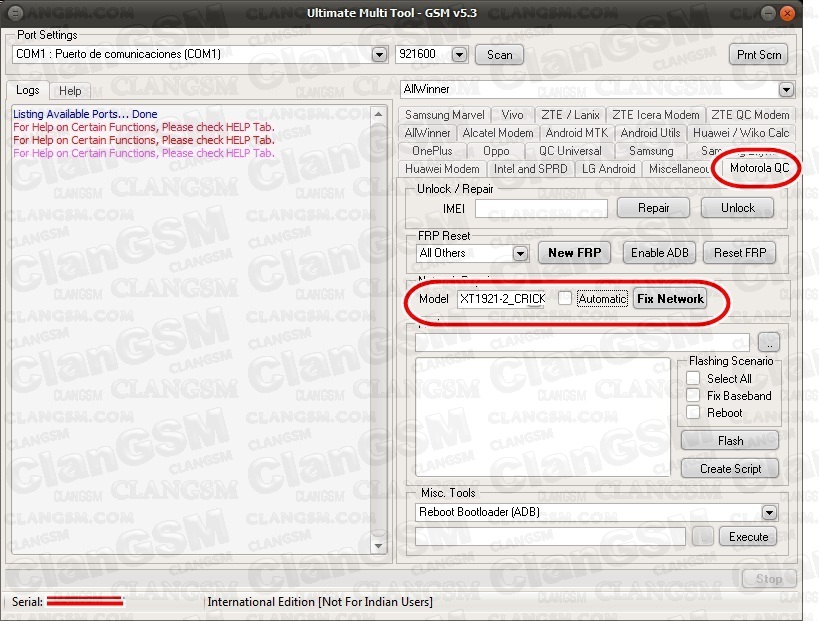Open the ZTE QC Modem tab

[x=750, y=115]
